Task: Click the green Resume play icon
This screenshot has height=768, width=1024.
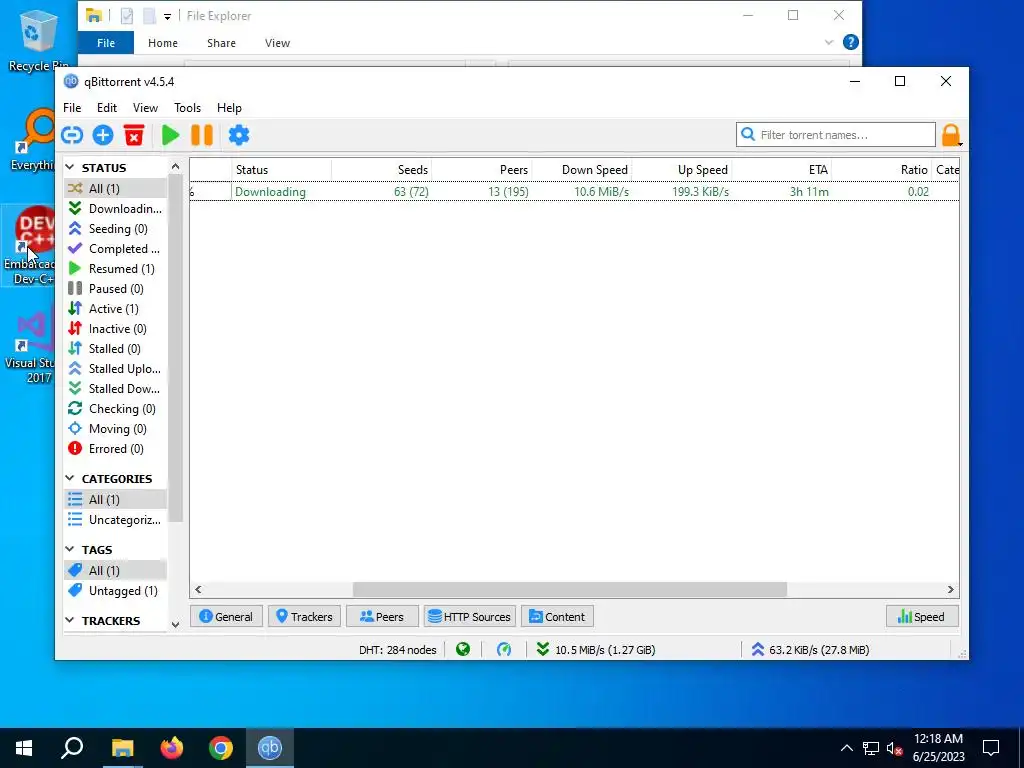Action: (170, 135)
